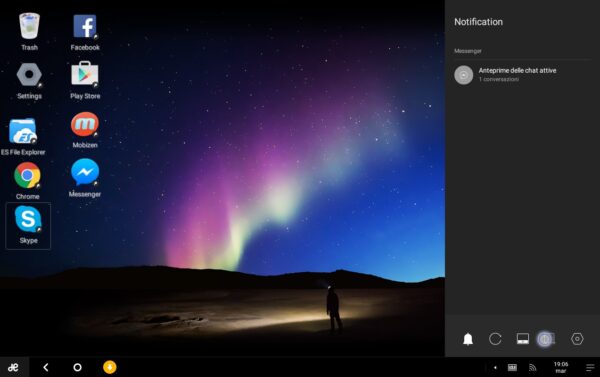
Task: Click the 'Messenger' notification group header
Action: 468,51
